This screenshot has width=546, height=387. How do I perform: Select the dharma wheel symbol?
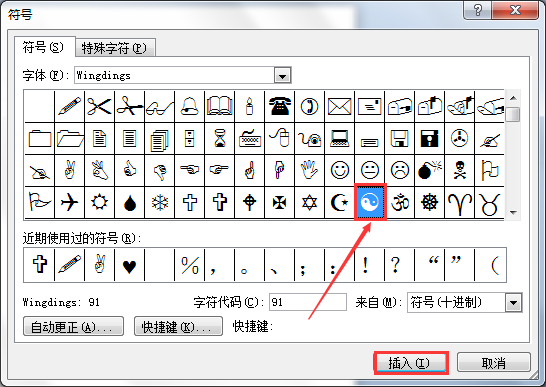[429, 202]
